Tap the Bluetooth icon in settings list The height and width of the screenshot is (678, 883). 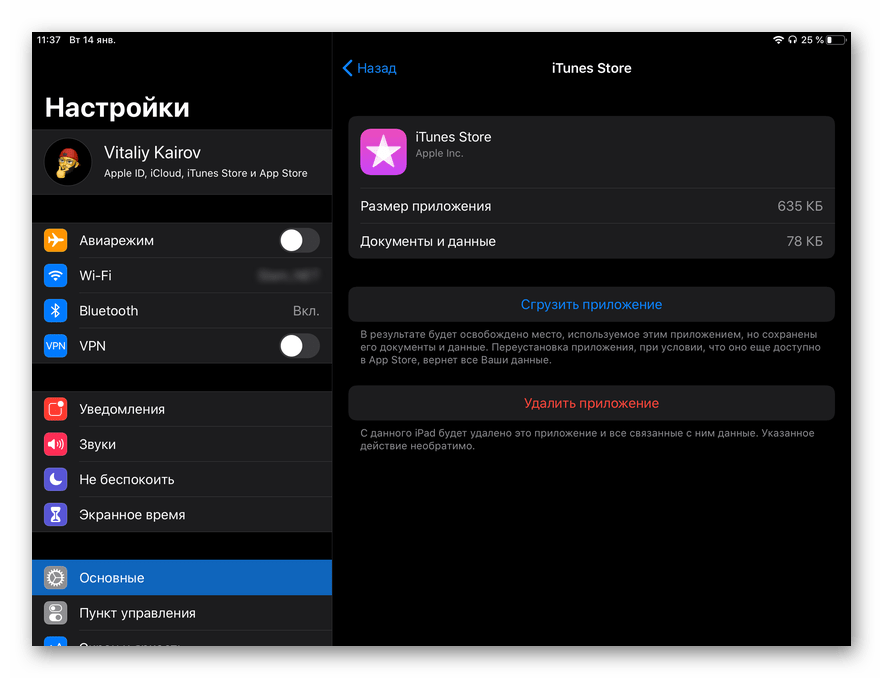tap(55, 311)
